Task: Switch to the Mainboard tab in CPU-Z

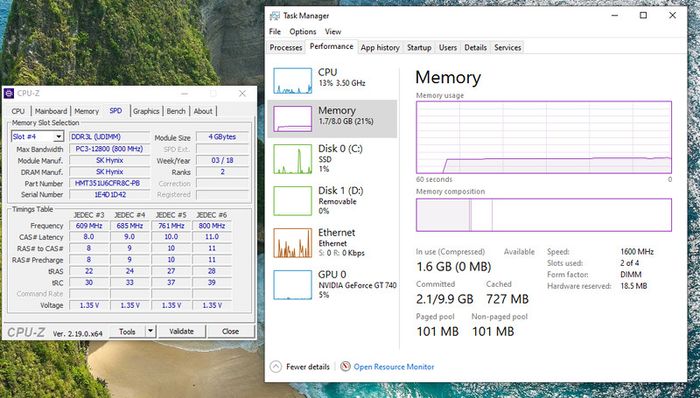Action: pos(51,111)
